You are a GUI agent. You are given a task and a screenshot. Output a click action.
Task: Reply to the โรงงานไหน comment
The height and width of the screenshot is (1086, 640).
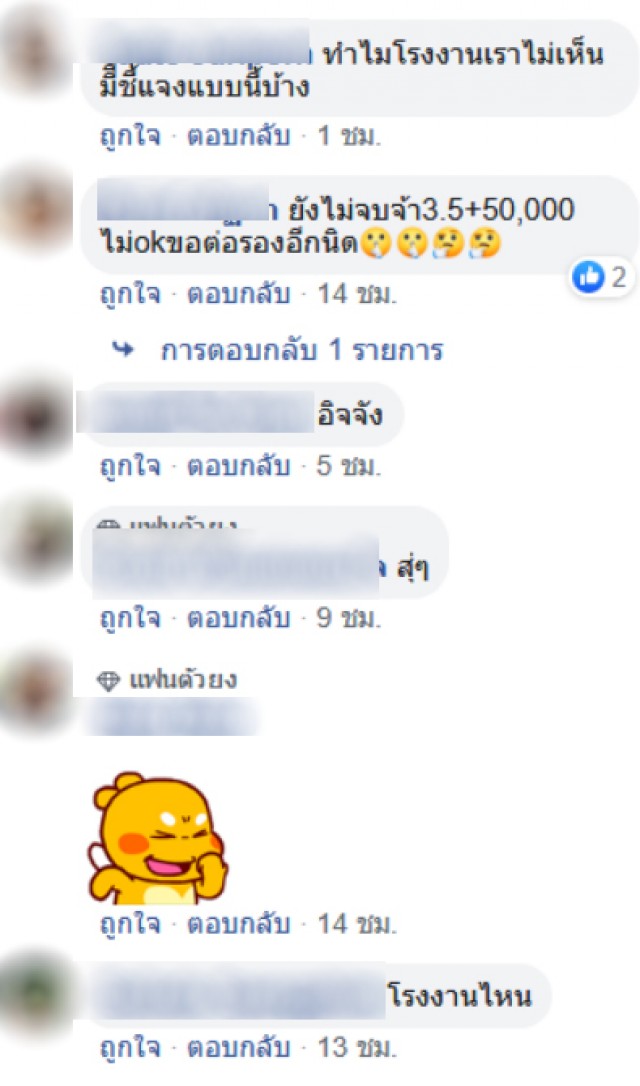pos(239,1047)
